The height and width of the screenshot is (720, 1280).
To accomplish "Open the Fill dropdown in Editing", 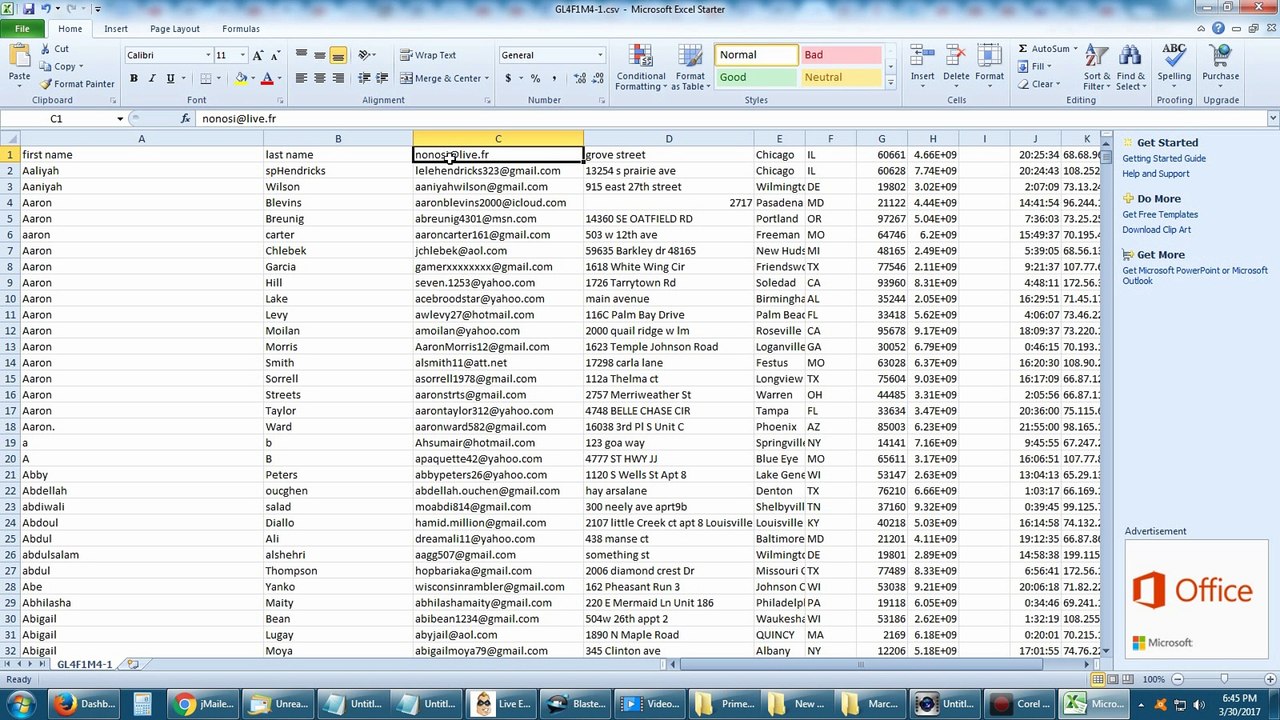I will (1049, 66).
